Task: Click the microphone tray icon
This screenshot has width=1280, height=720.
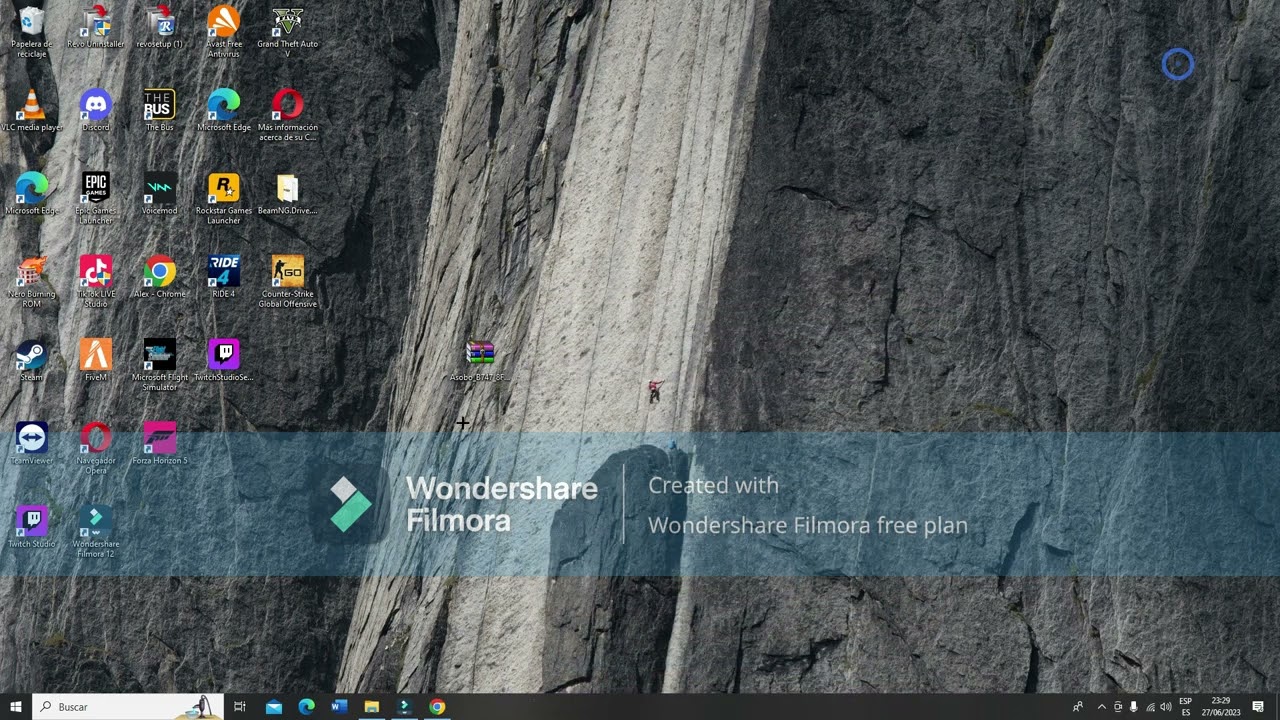Action: [1134, 707]
